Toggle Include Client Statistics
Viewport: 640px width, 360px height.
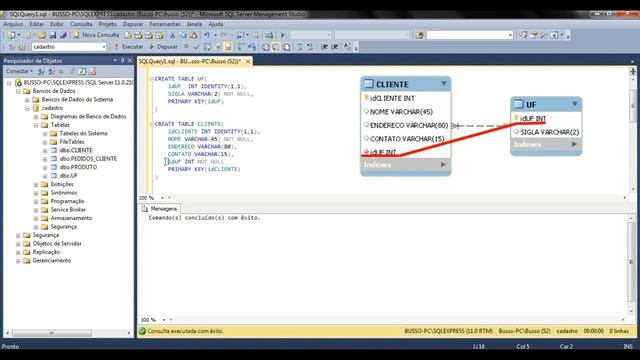click(251, 47)
